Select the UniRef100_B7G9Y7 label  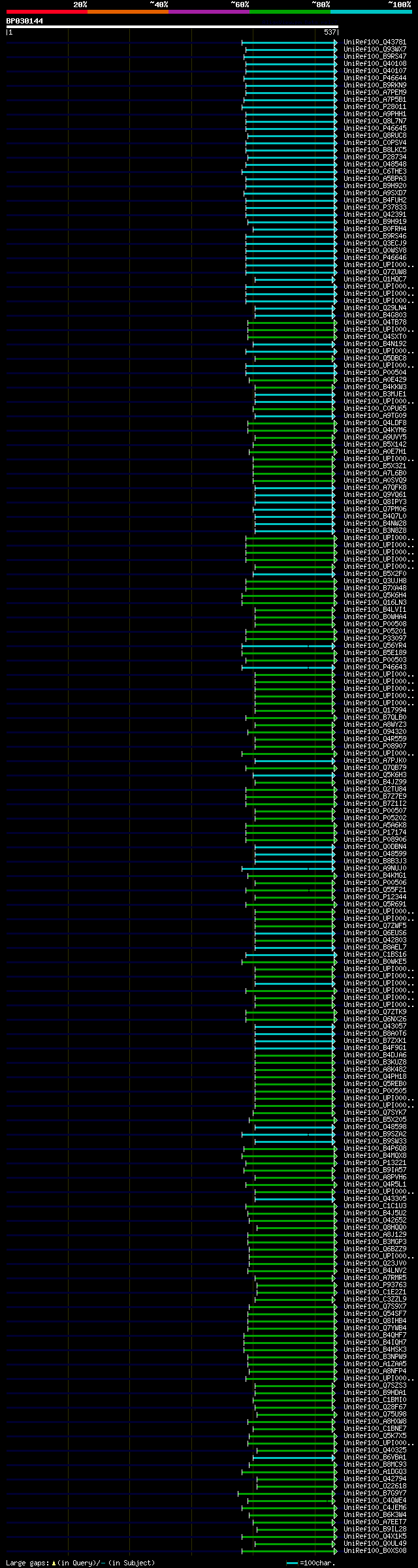click(375, 1494)
